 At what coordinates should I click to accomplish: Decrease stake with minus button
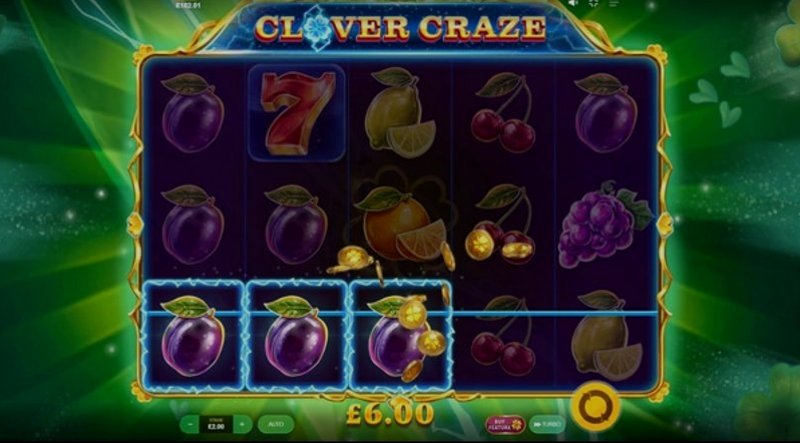[x=190, y=424]
